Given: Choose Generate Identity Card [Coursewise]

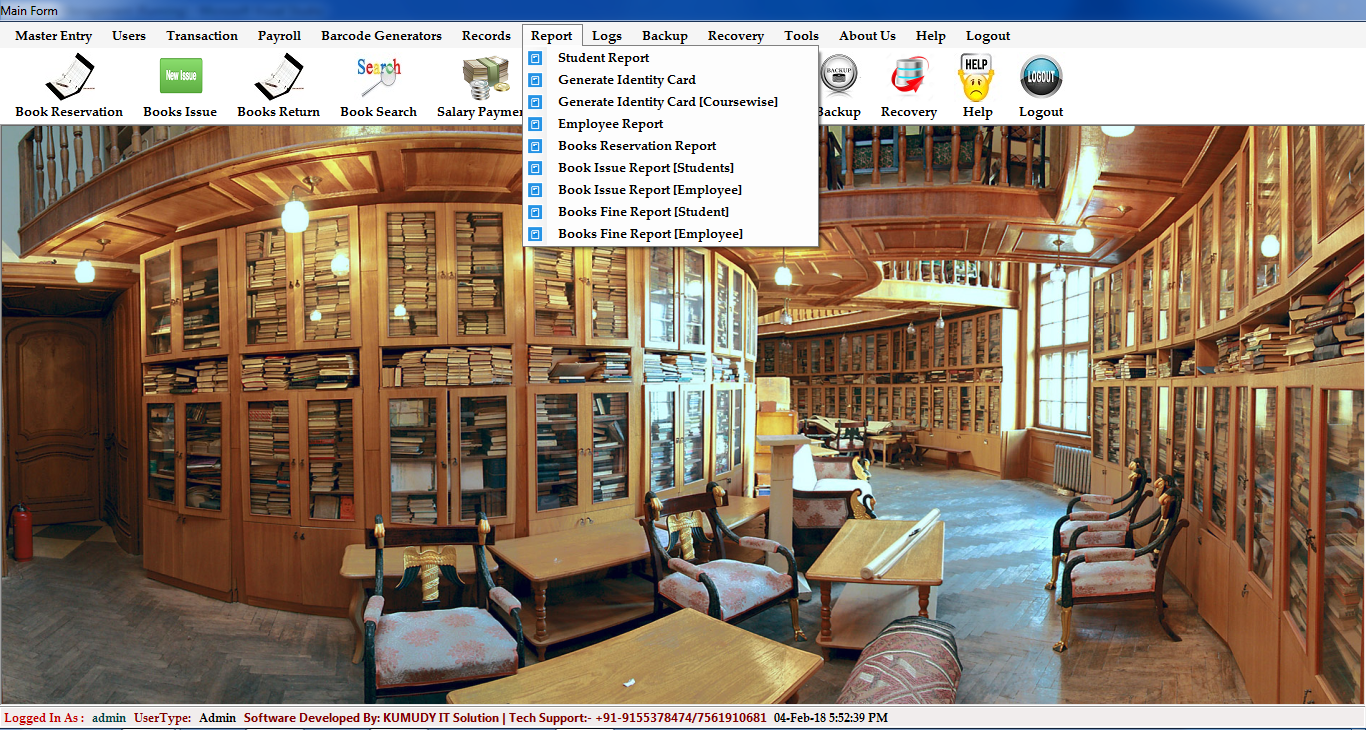Looking at the screenshot, I should [667, 102].
